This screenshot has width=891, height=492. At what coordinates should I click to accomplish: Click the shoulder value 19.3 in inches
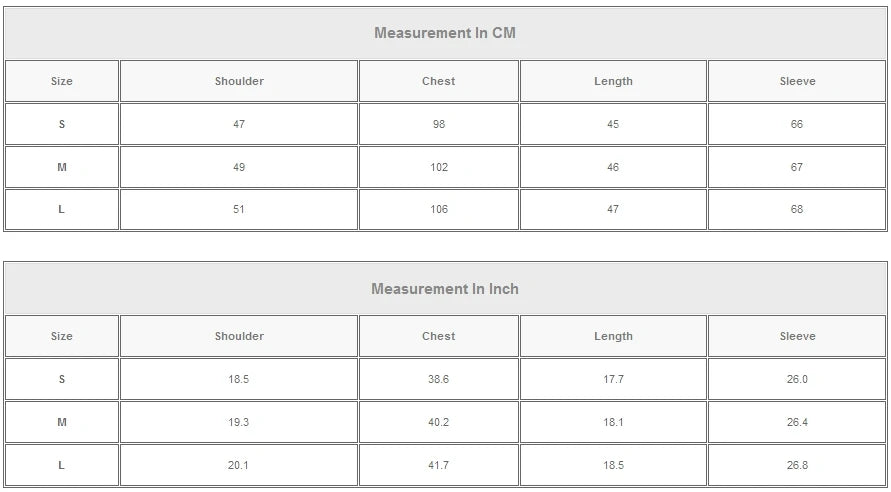click(x=239, y=422)
